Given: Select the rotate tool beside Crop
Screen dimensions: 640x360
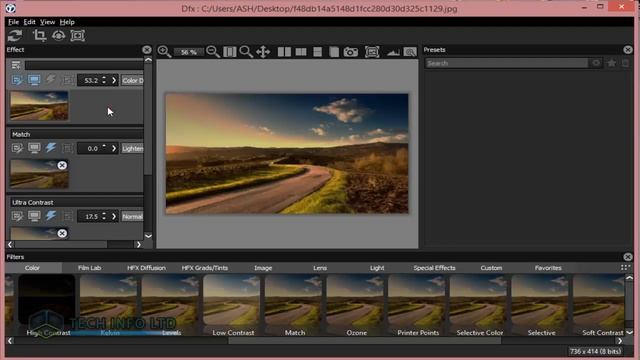Looking at the screenshot, I should [58, 36].
